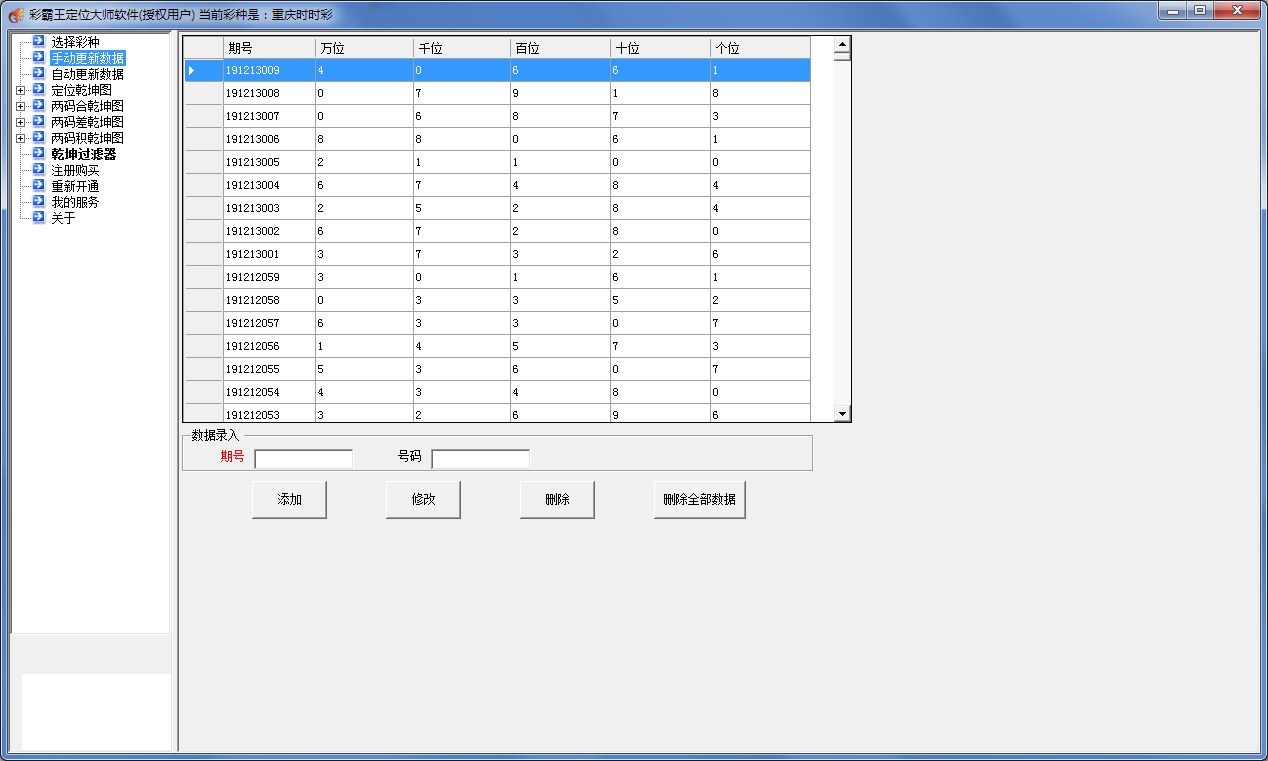Focus the 号码 input field

(x=480, y=459)
